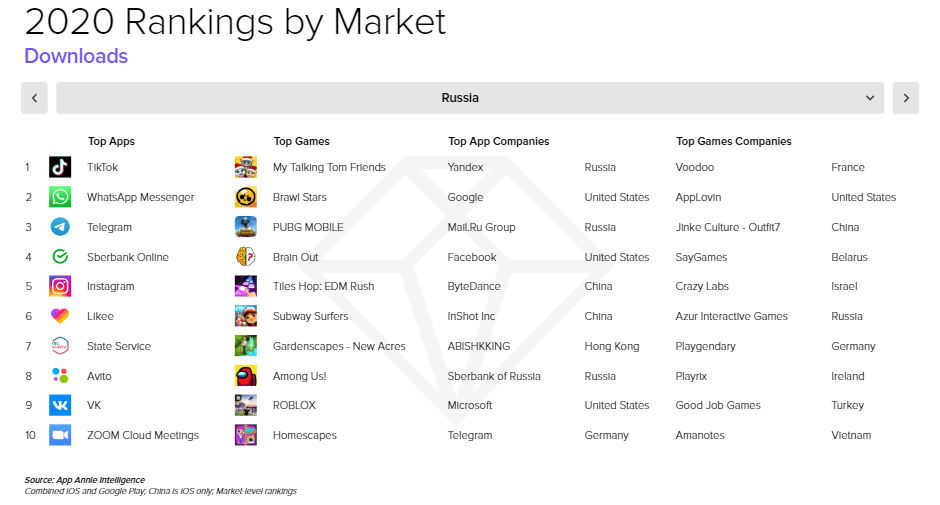
Task: Go to previous market with left arrow
Action: (x=34, y=98)
